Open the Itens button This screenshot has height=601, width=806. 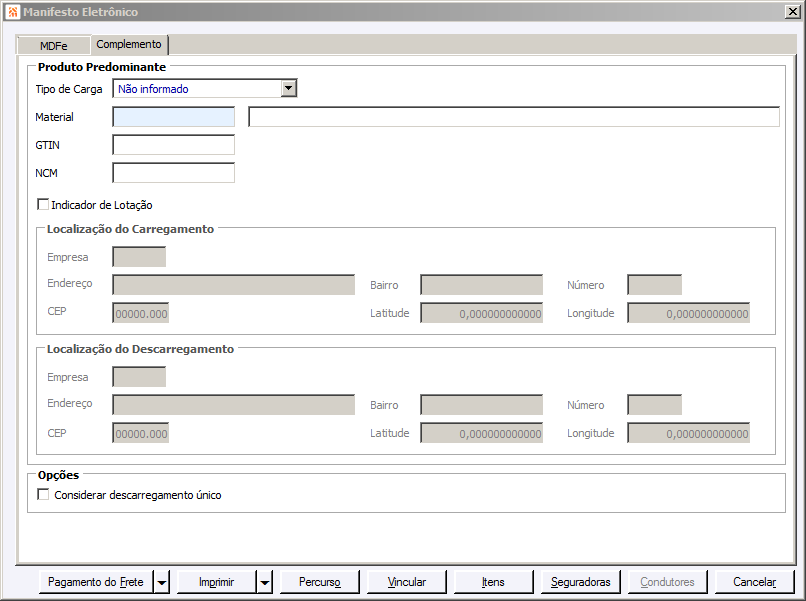tap(493, 582)
